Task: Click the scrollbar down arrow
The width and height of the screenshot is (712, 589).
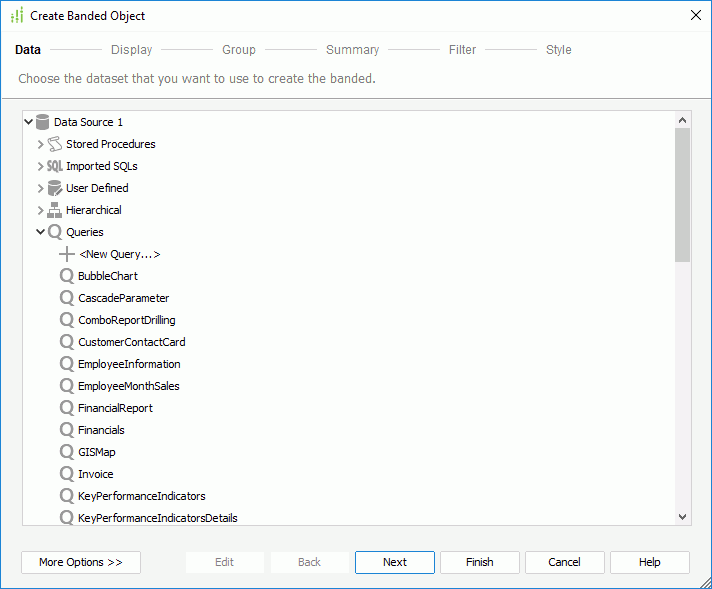Action: click(x=682, y=517)
